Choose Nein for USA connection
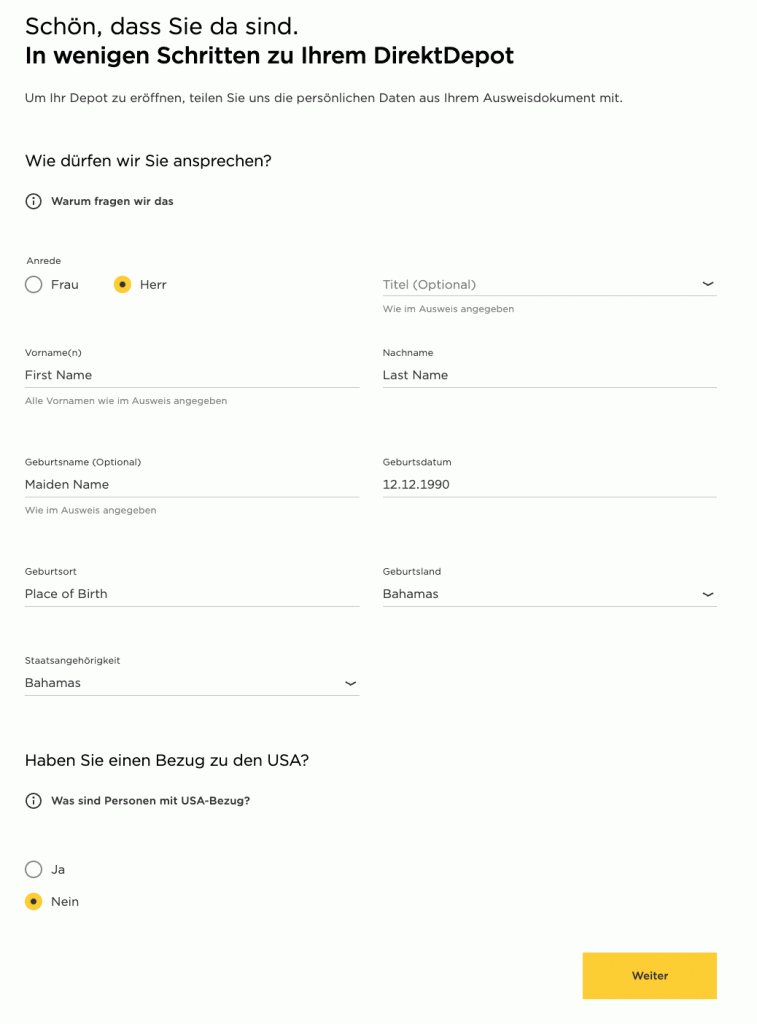This screenshot has height=1024, width=757. pos(33,901)
